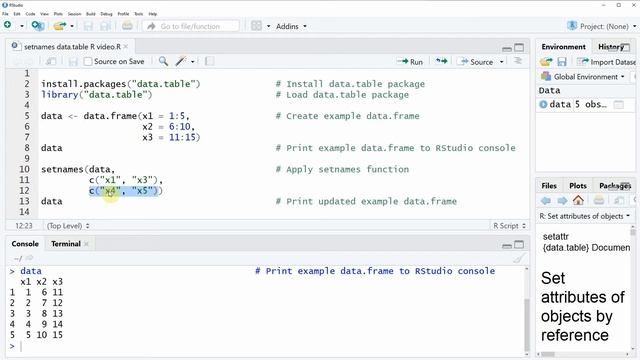Create a new file with the green plus icon
The width and height of the screenshot is (640, 360).
(8, 25)
